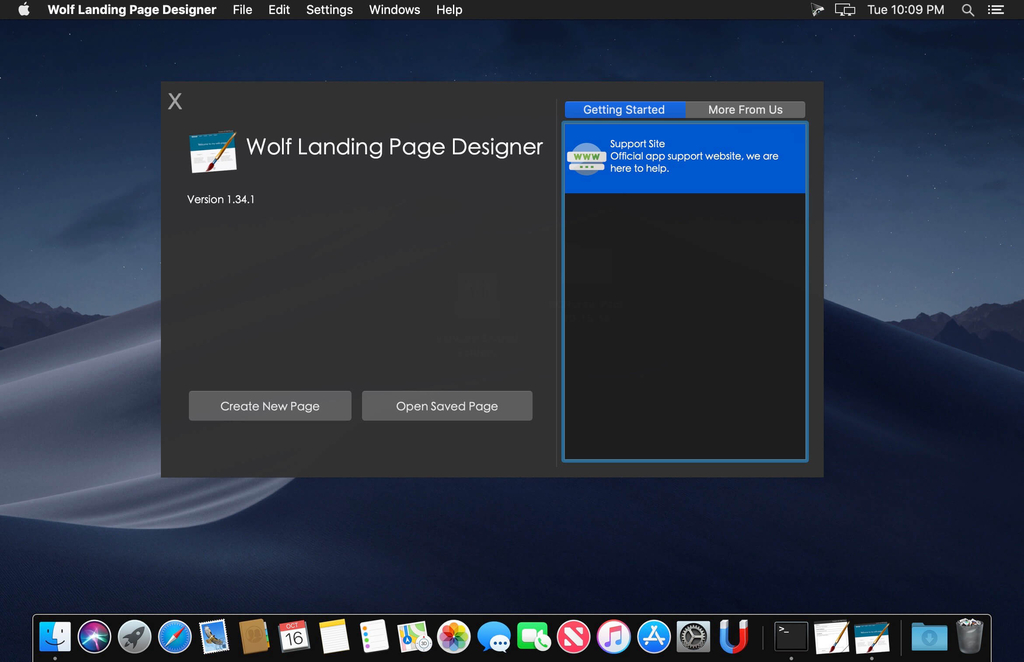This screenshot has height=662, width=1024.
Task: Click the Version 1.34.1 text
Action: [221, 199]
